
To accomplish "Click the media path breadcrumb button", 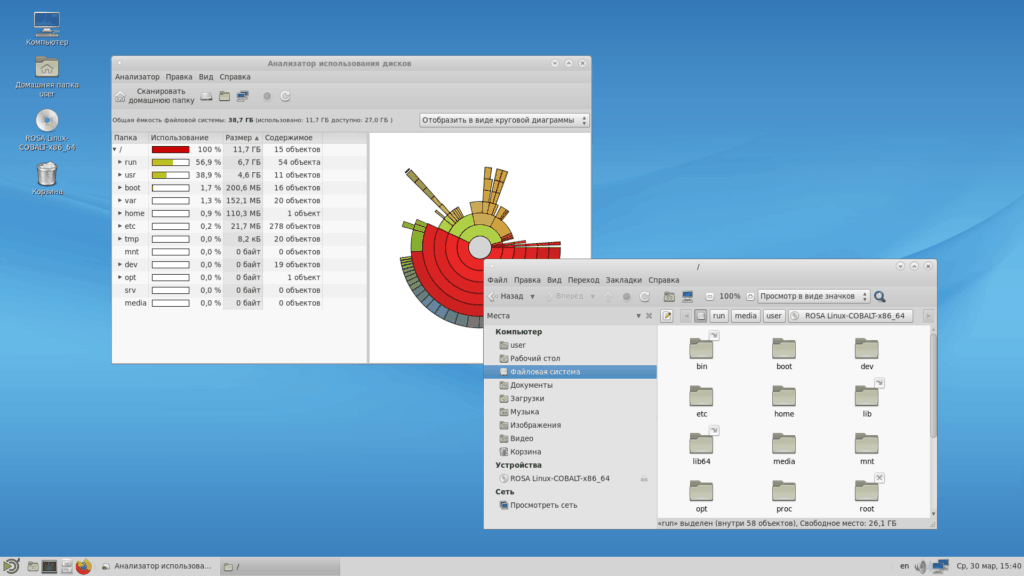I will coord(745,316).
